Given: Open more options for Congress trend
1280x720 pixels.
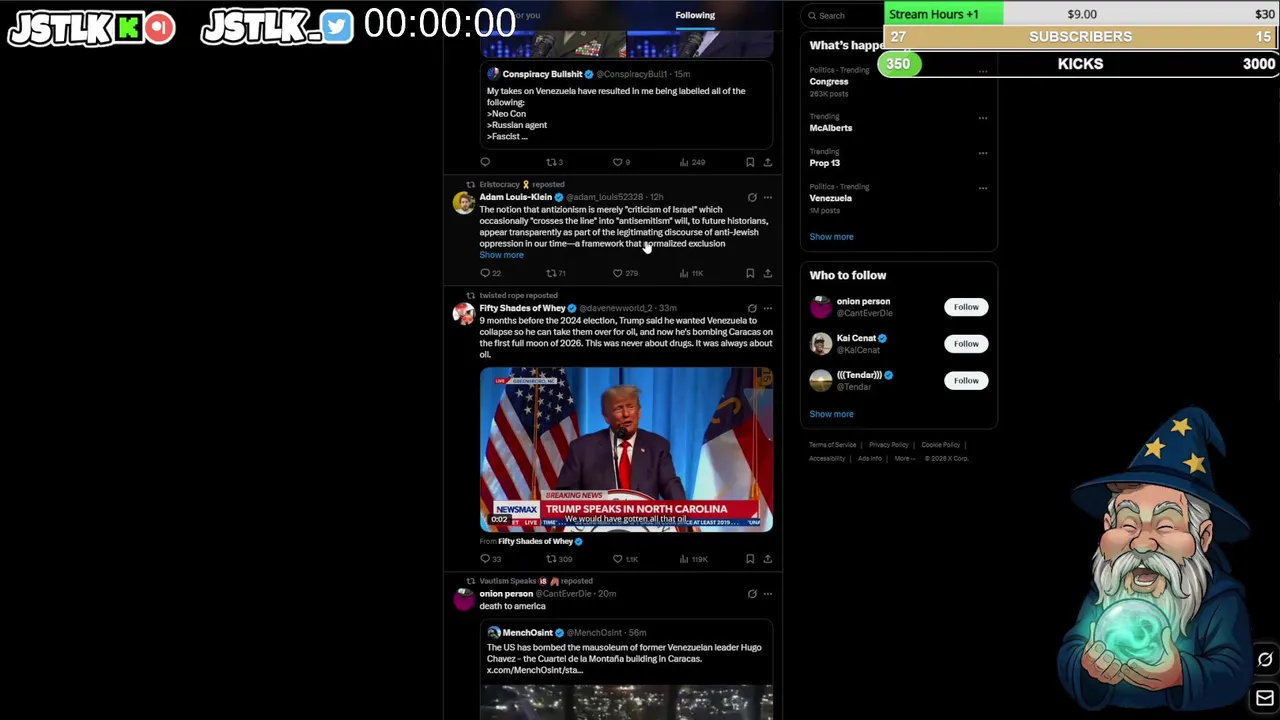Looking at the screenshot, I should tap(983, 71).
